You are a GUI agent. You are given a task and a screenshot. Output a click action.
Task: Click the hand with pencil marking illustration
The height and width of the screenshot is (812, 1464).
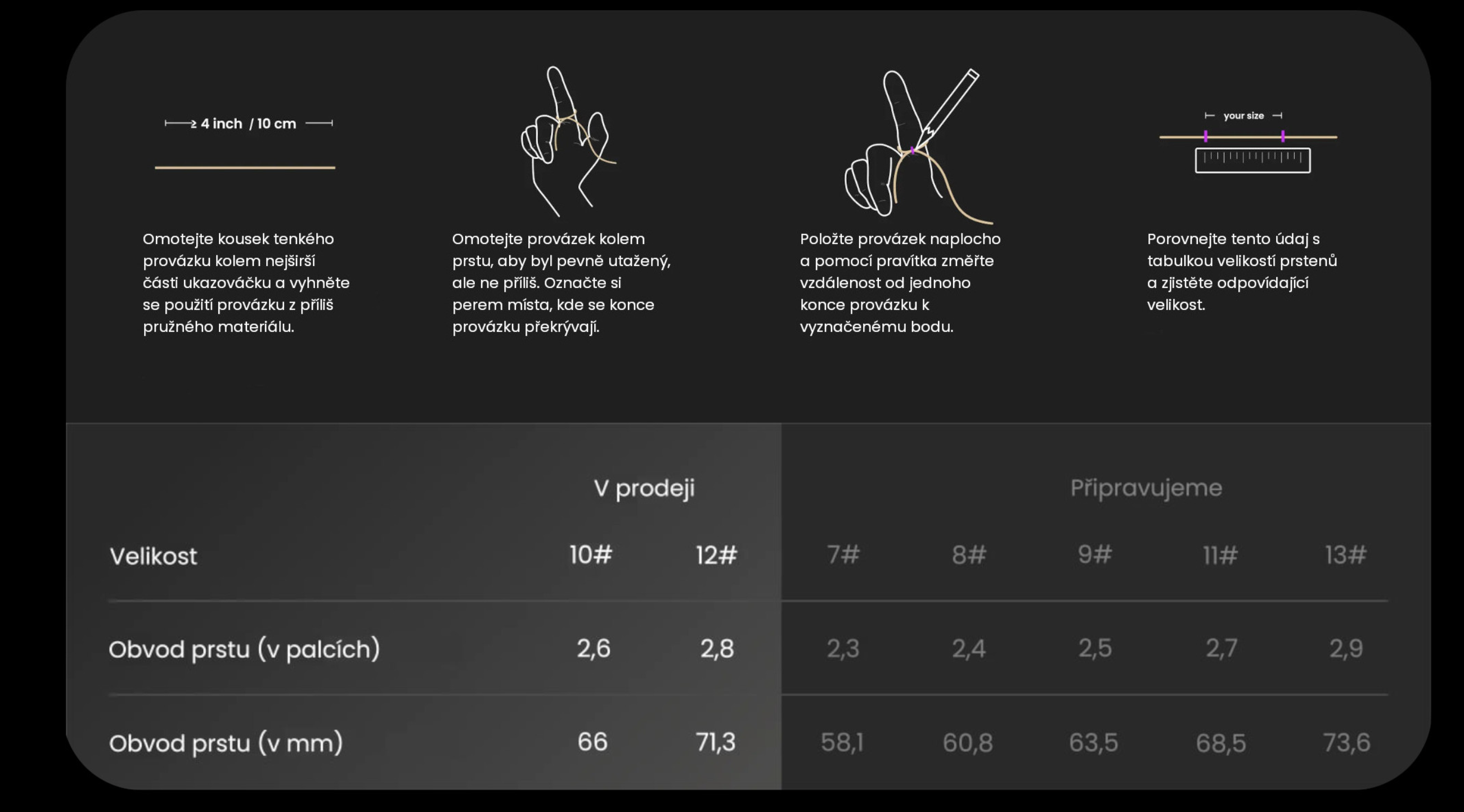click(919, 146)
